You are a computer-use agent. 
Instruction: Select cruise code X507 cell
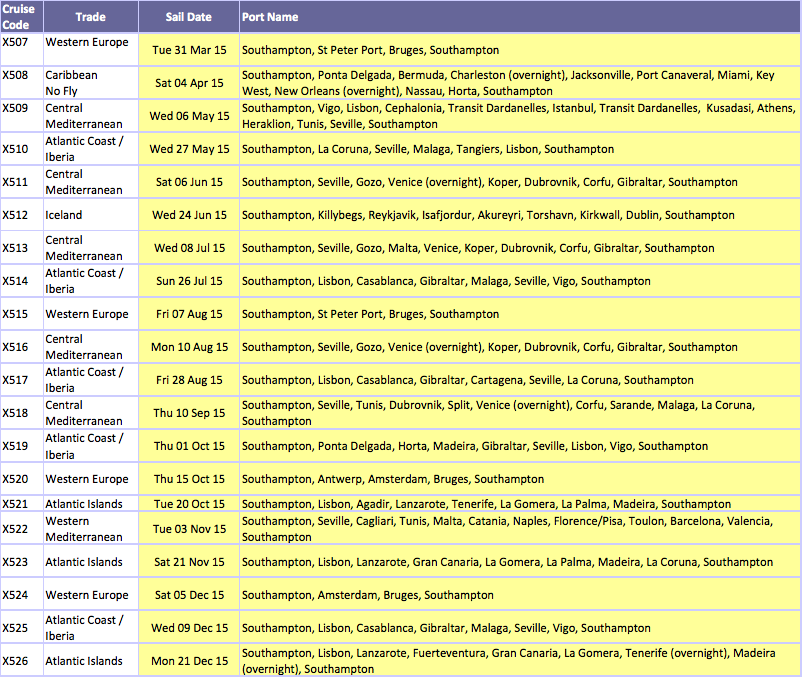[x=21, y=43]
